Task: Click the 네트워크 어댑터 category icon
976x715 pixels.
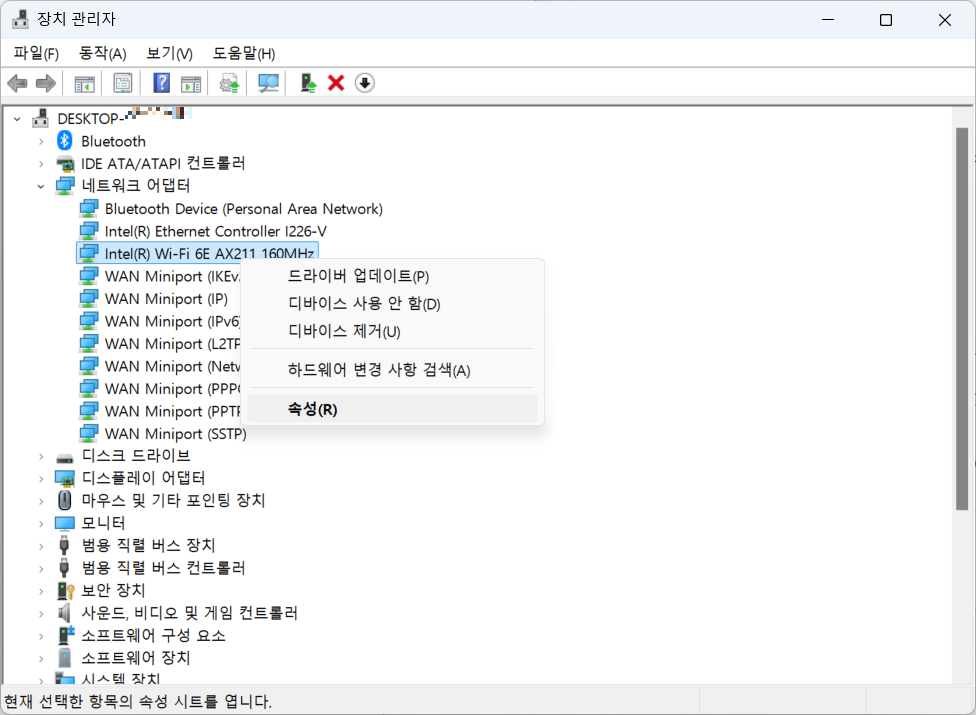Action: coord(65,185)
